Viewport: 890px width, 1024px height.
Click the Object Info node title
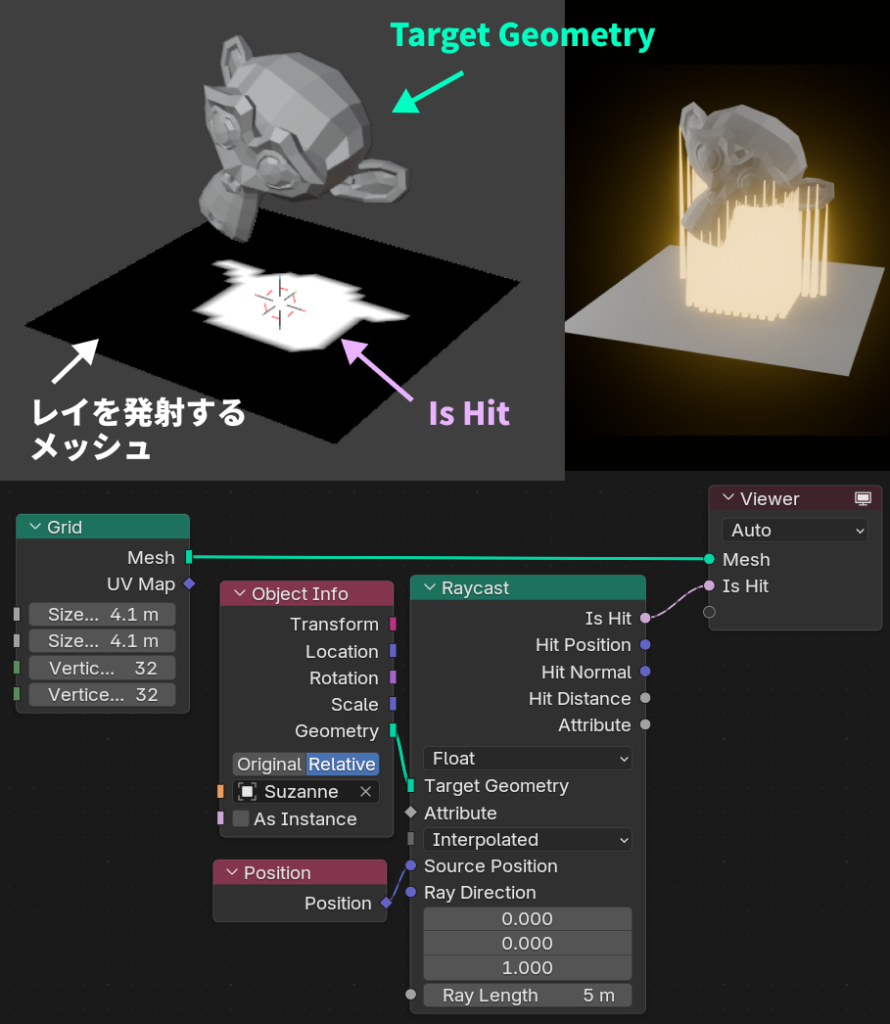coord(300,594)
